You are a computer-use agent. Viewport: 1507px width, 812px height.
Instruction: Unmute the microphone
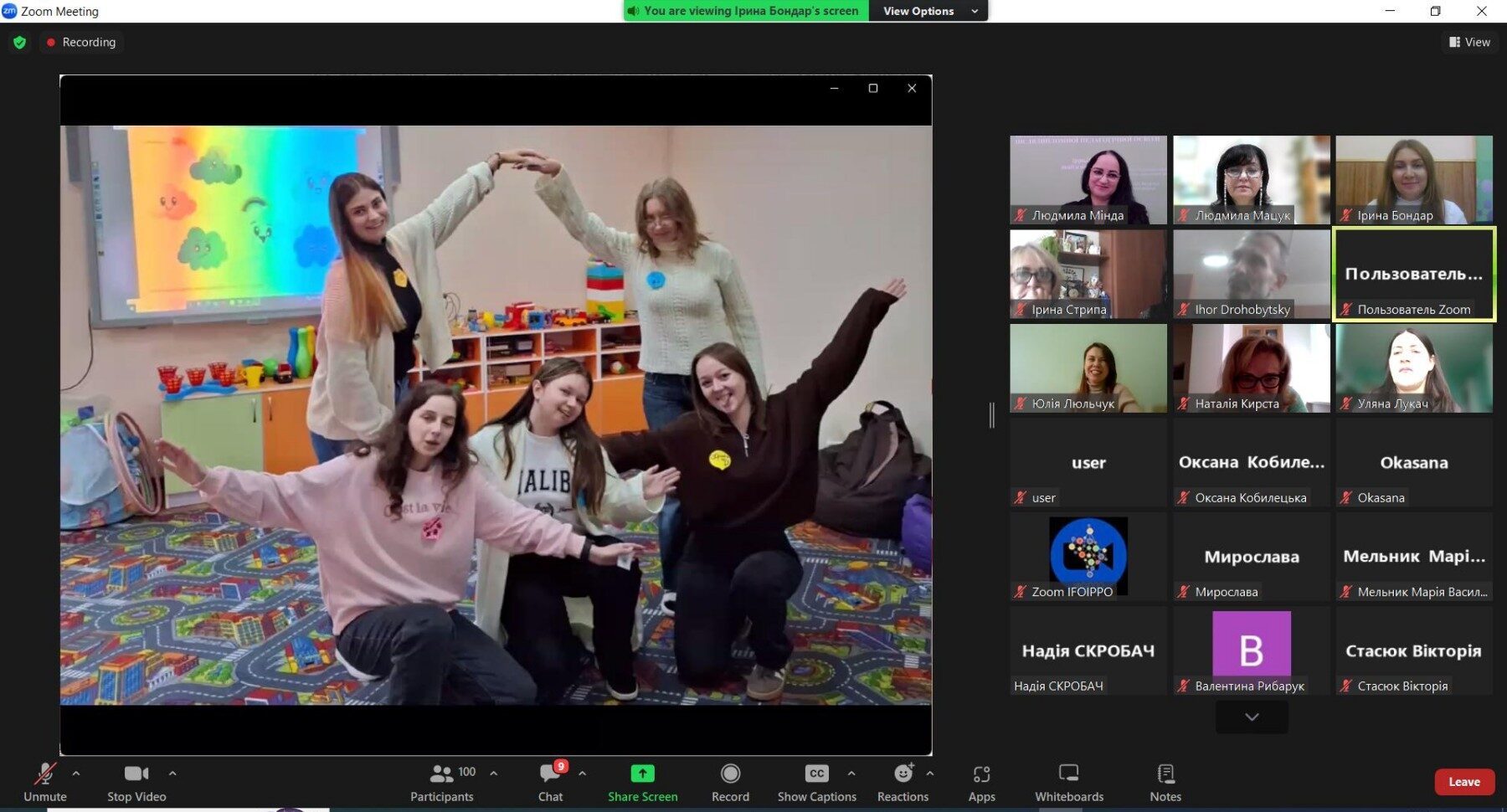44,782
